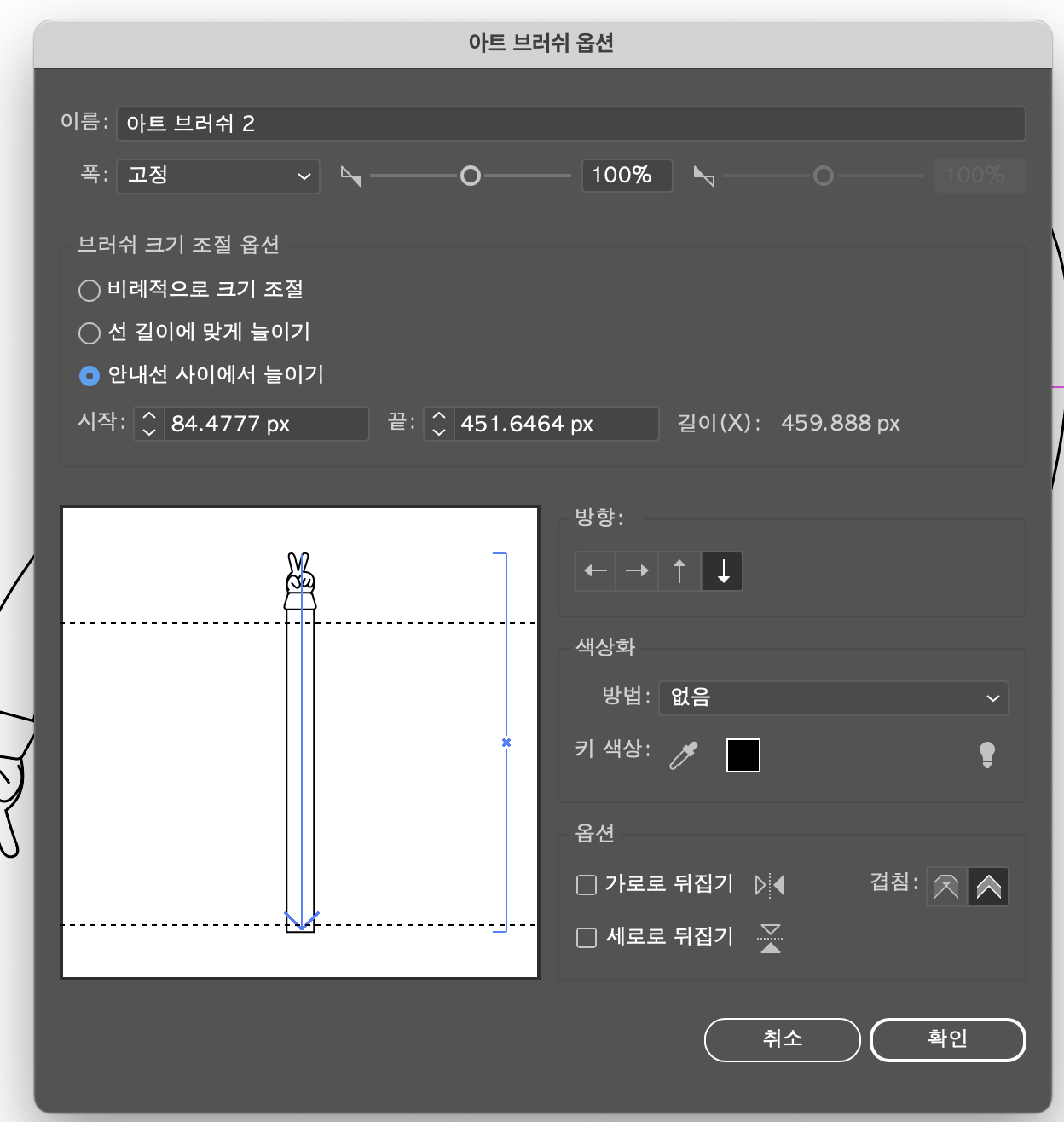The image size is (1064, 1122).
Task: Select the upward stroke direction
Action: point(679,571)
